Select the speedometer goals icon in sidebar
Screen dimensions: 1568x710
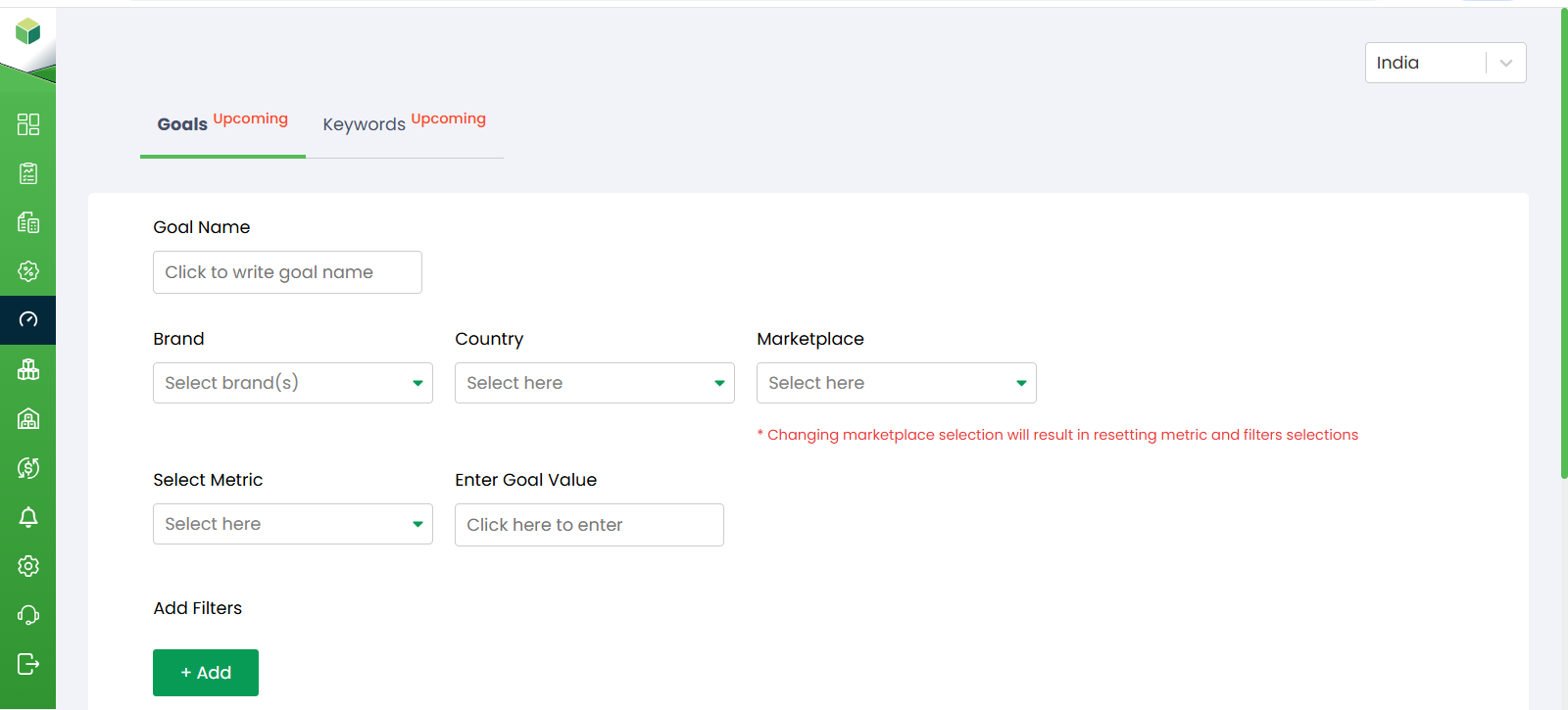[28, 320]
